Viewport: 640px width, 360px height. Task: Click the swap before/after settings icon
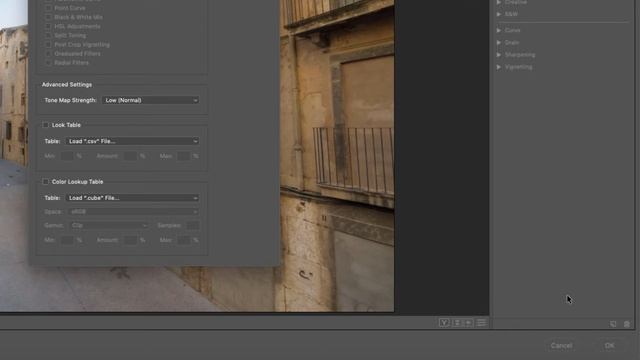click(457, 323)
